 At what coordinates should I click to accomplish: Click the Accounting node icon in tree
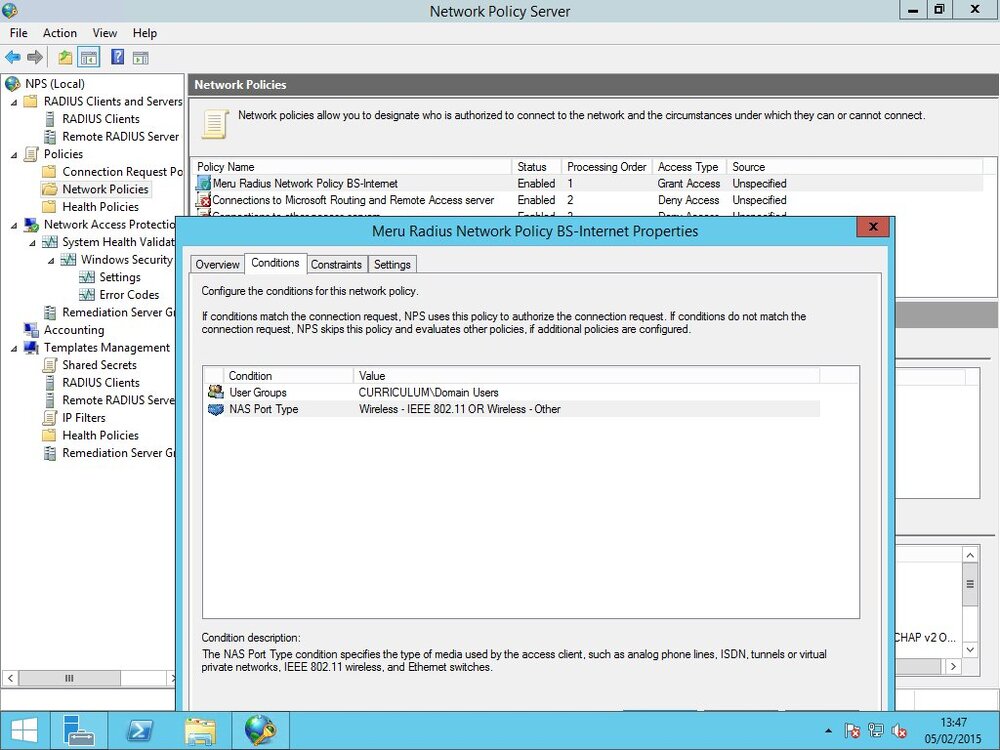[x=31, y=330]
